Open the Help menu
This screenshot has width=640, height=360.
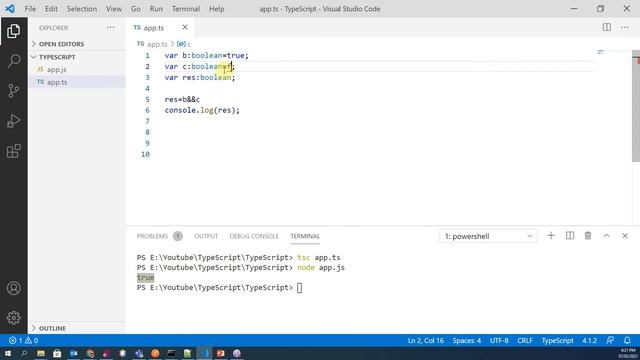coord(216,9)
